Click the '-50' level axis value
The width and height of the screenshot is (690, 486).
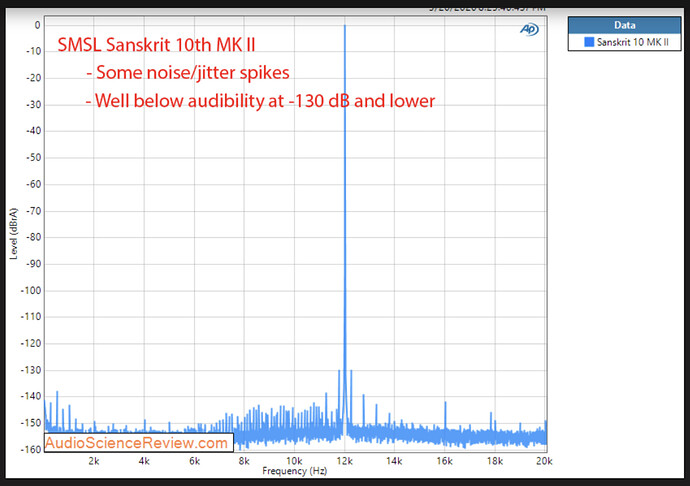tap(33, 158)
